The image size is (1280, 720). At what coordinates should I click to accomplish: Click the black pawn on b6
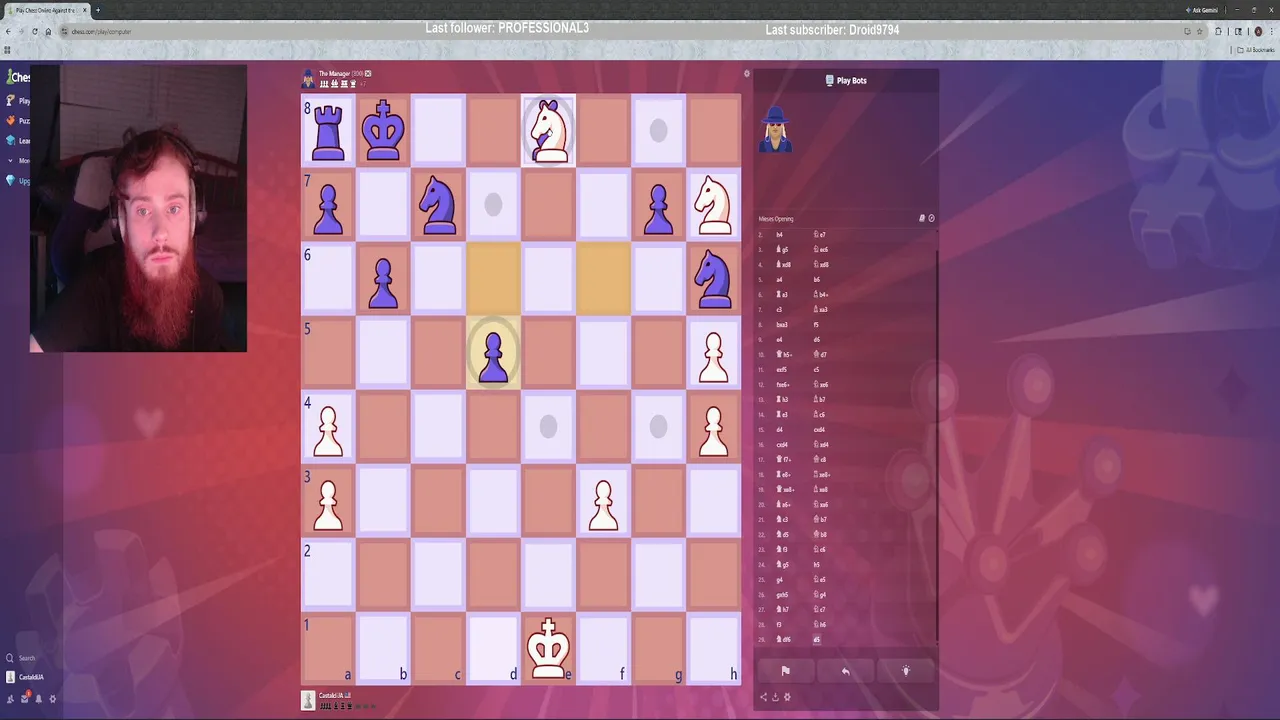[383, 283]
